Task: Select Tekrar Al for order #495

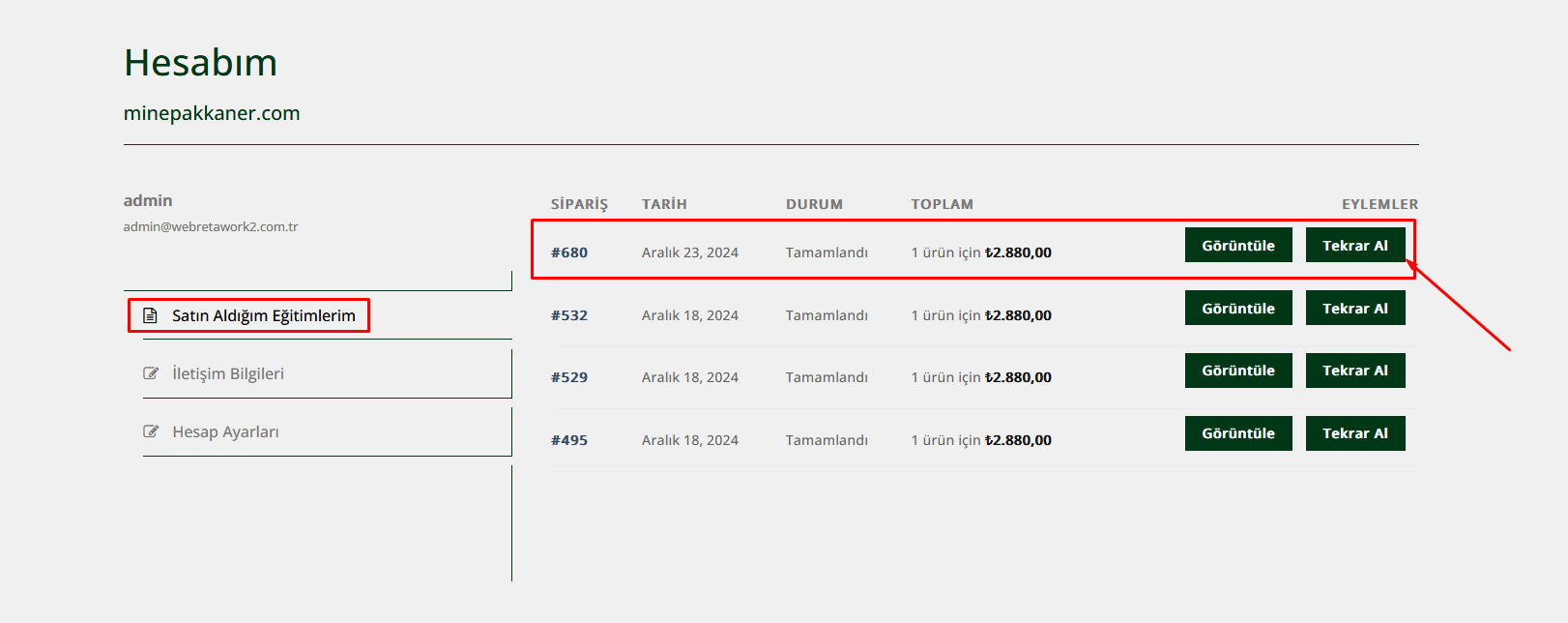Action: click(1355, 433)
